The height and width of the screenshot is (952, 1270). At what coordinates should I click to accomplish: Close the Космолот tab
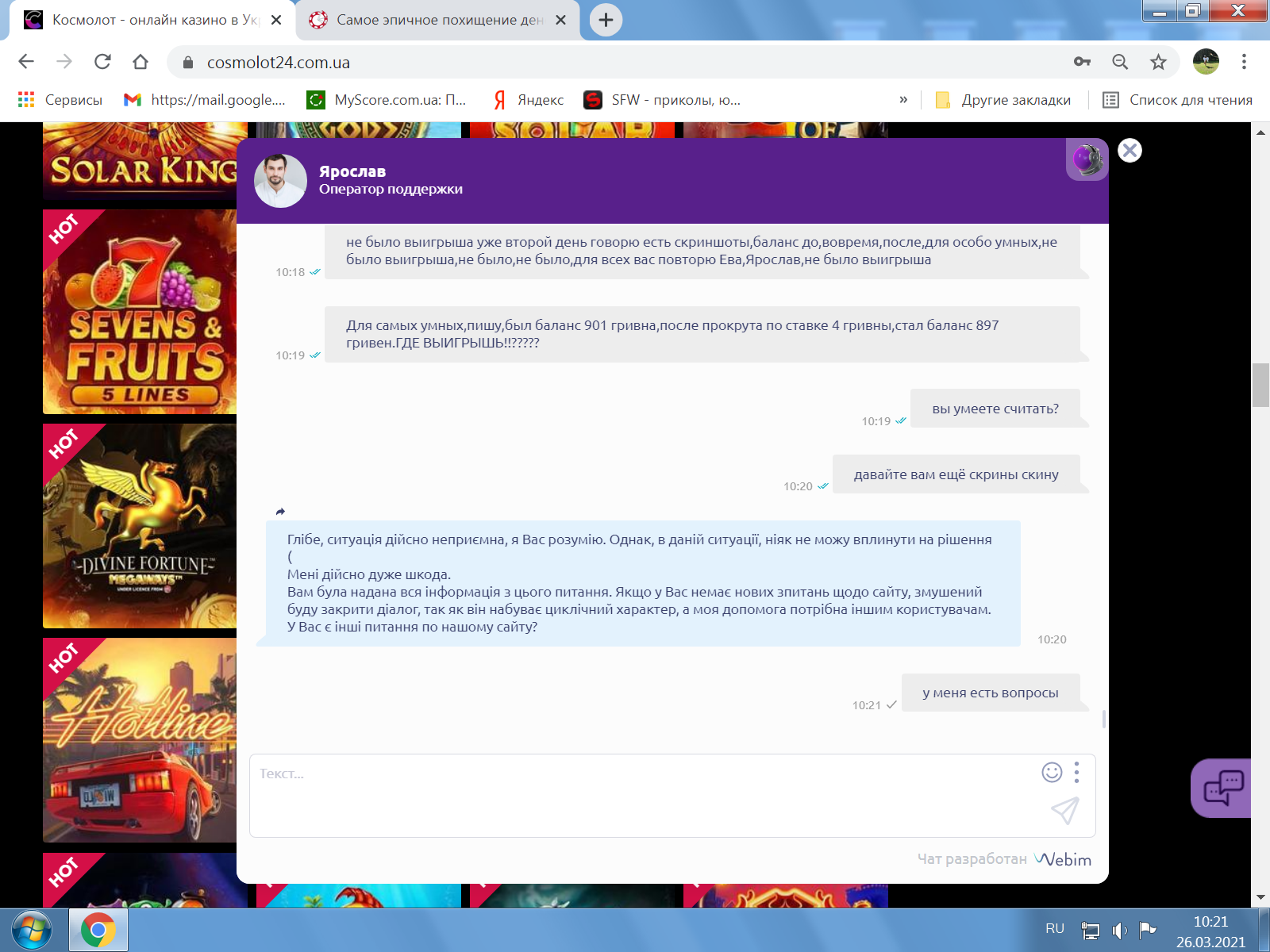click(276, 20)
